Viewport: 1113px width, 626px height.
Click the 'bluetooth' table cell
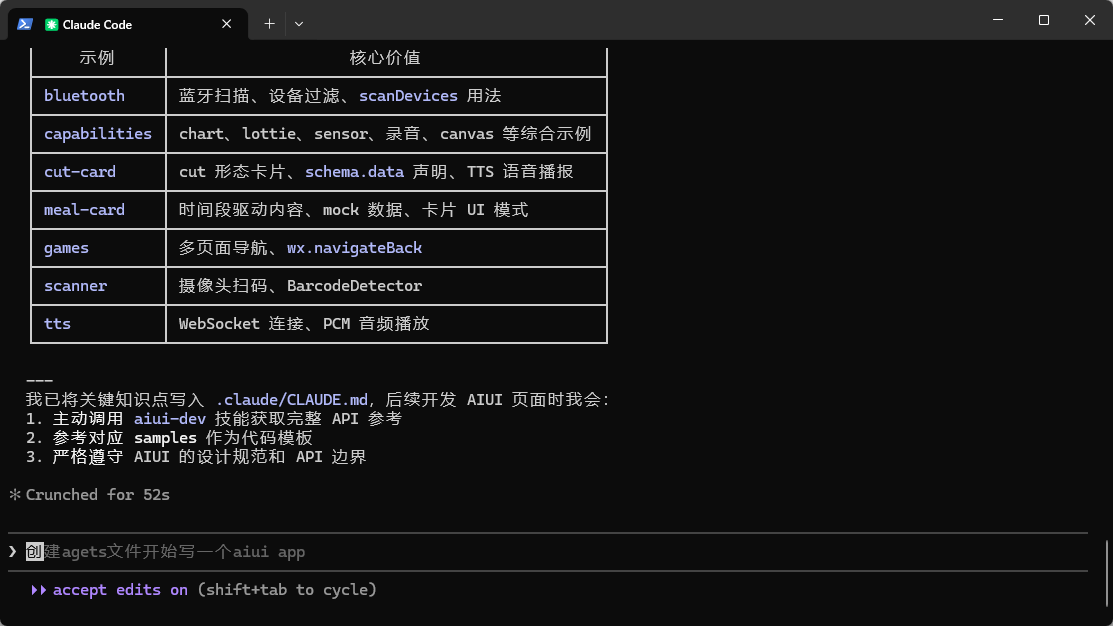(98, 96)
